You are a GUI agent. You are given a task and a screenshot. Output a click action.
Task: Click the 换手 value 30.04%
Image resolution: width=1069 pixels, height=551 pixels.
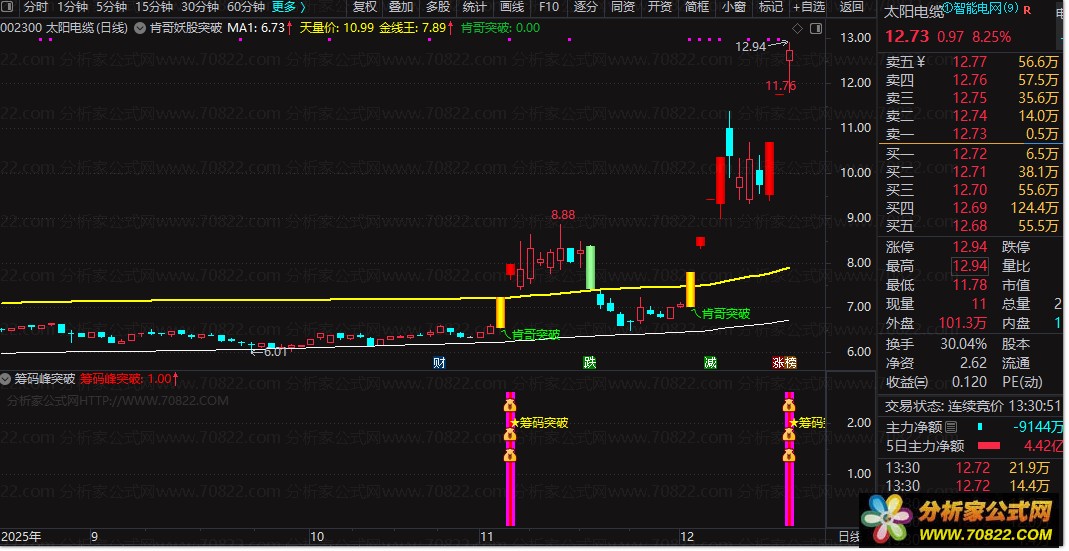[963, 344]
